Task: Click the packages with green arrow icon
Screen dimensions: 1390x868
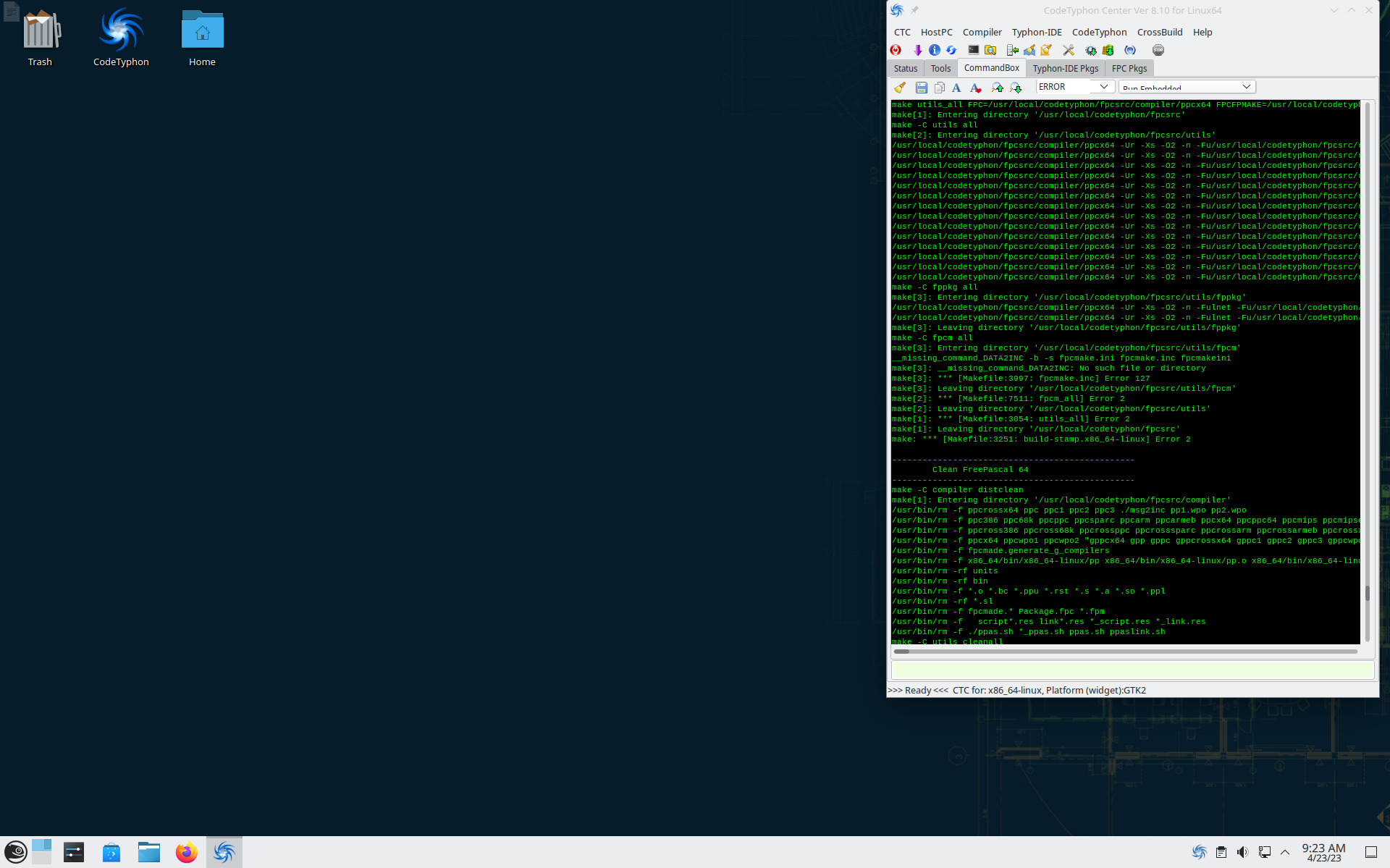Action: (1108, 50)
